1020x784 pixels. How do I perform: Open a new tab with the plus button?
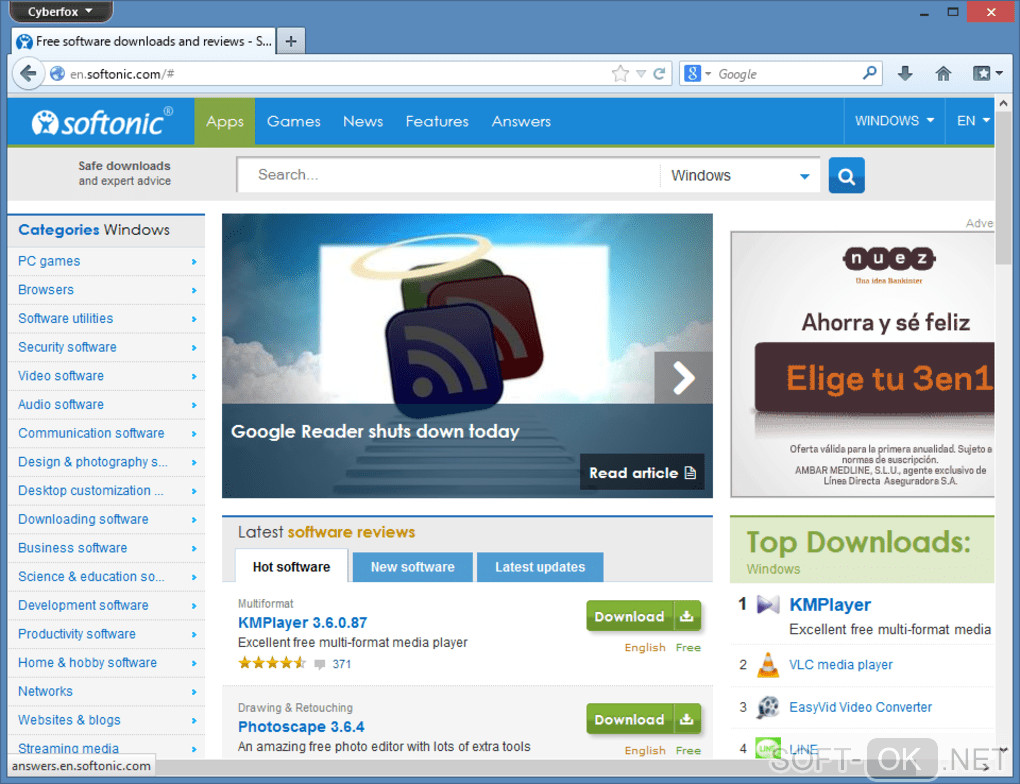pos(291,41)
